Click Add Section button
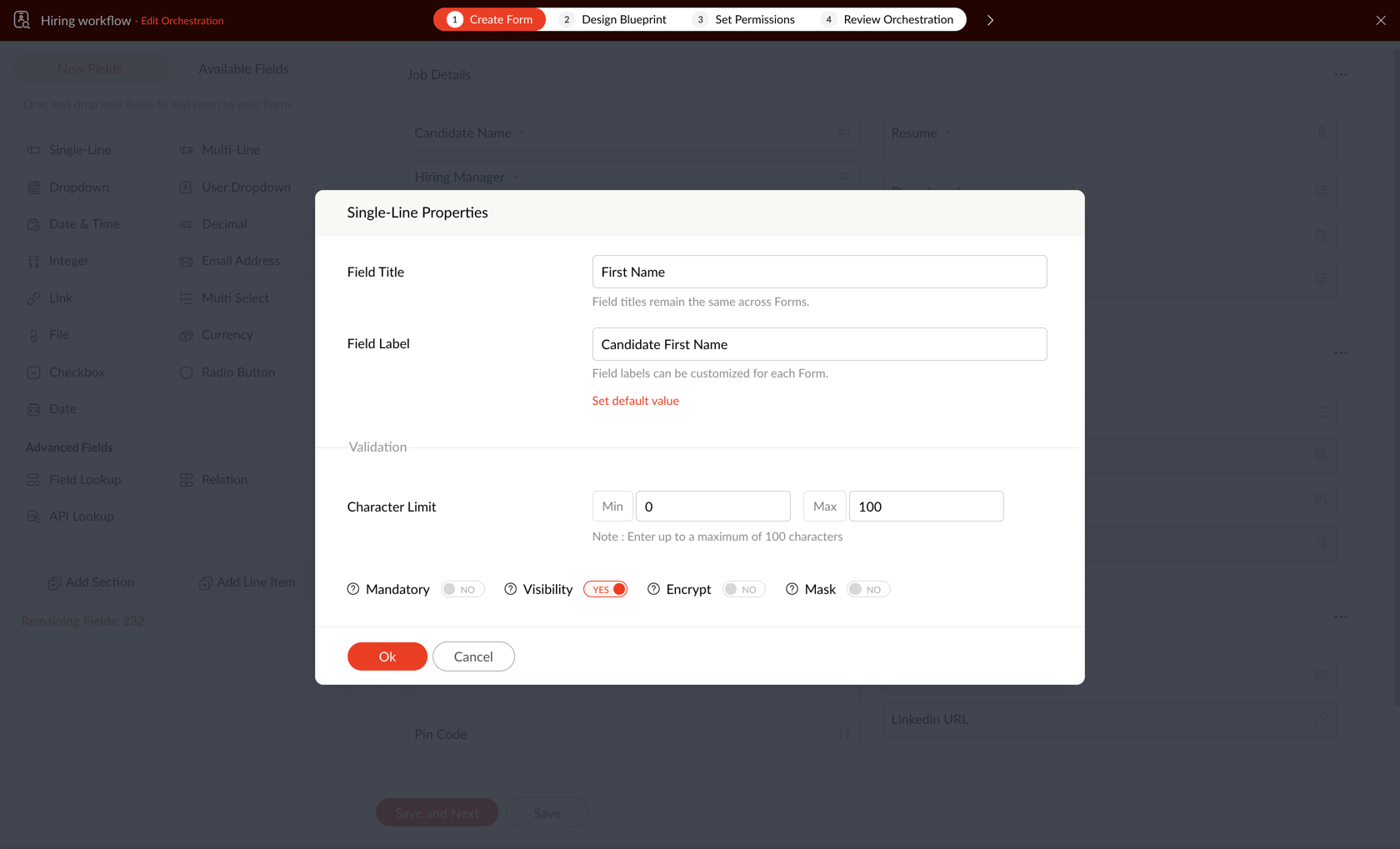Screen dimensions: 1400x849 (91, 582)
